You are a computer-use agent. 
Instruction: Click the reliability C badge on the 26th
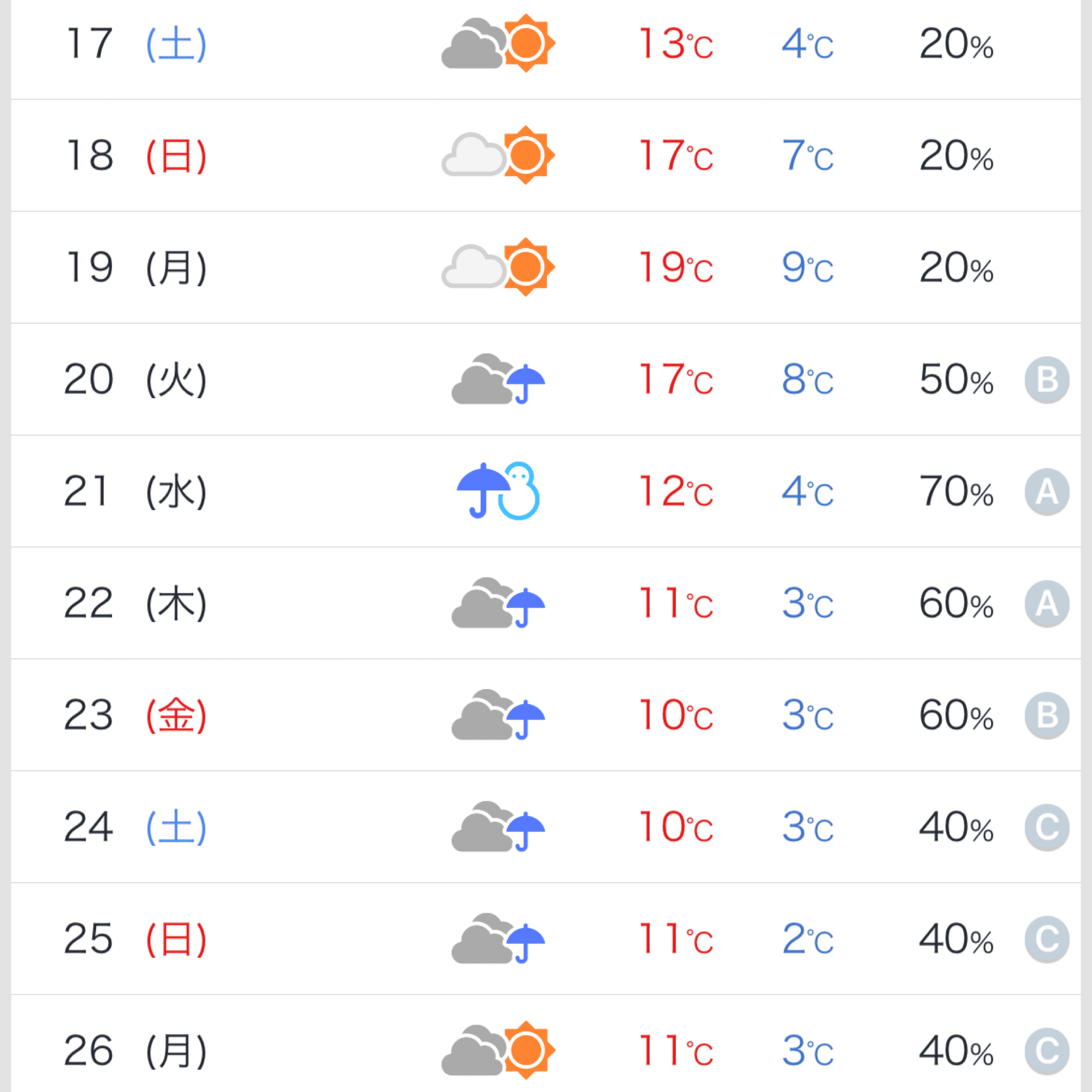coord(1046,1051)
